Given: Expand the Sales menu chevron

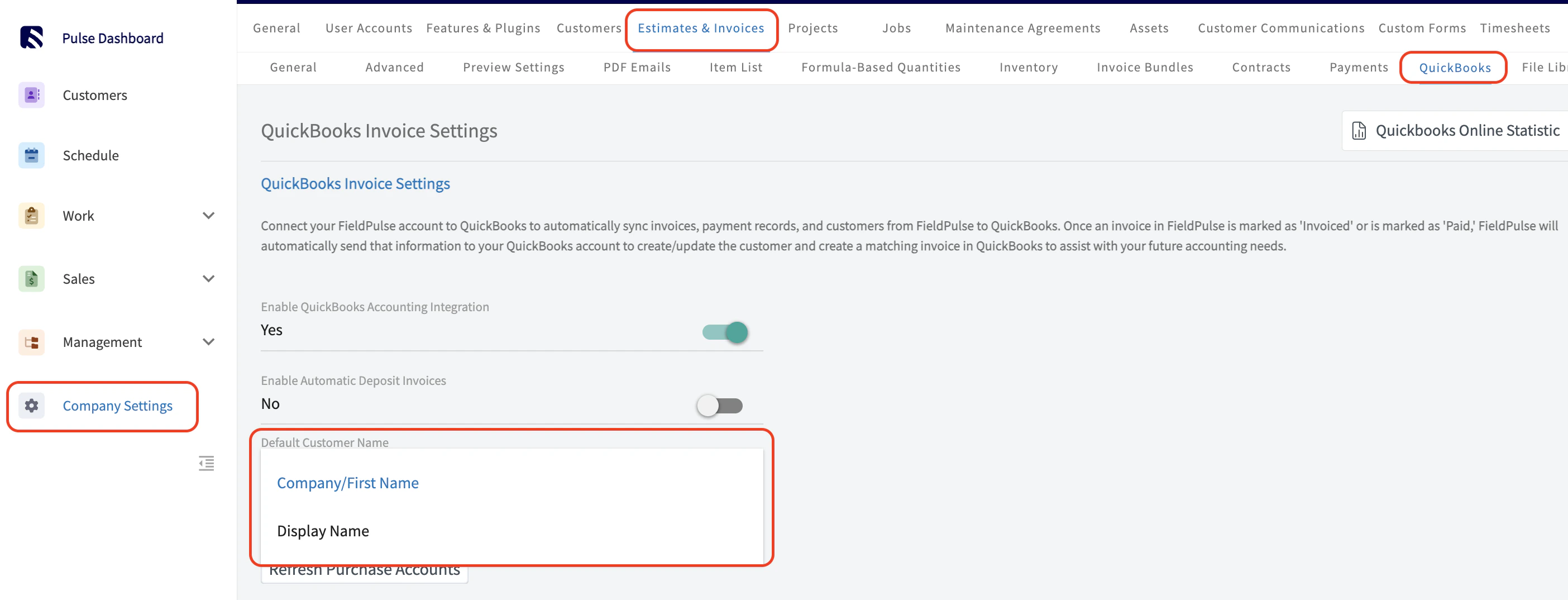Looking at the screenshot, I should (208, 279).
